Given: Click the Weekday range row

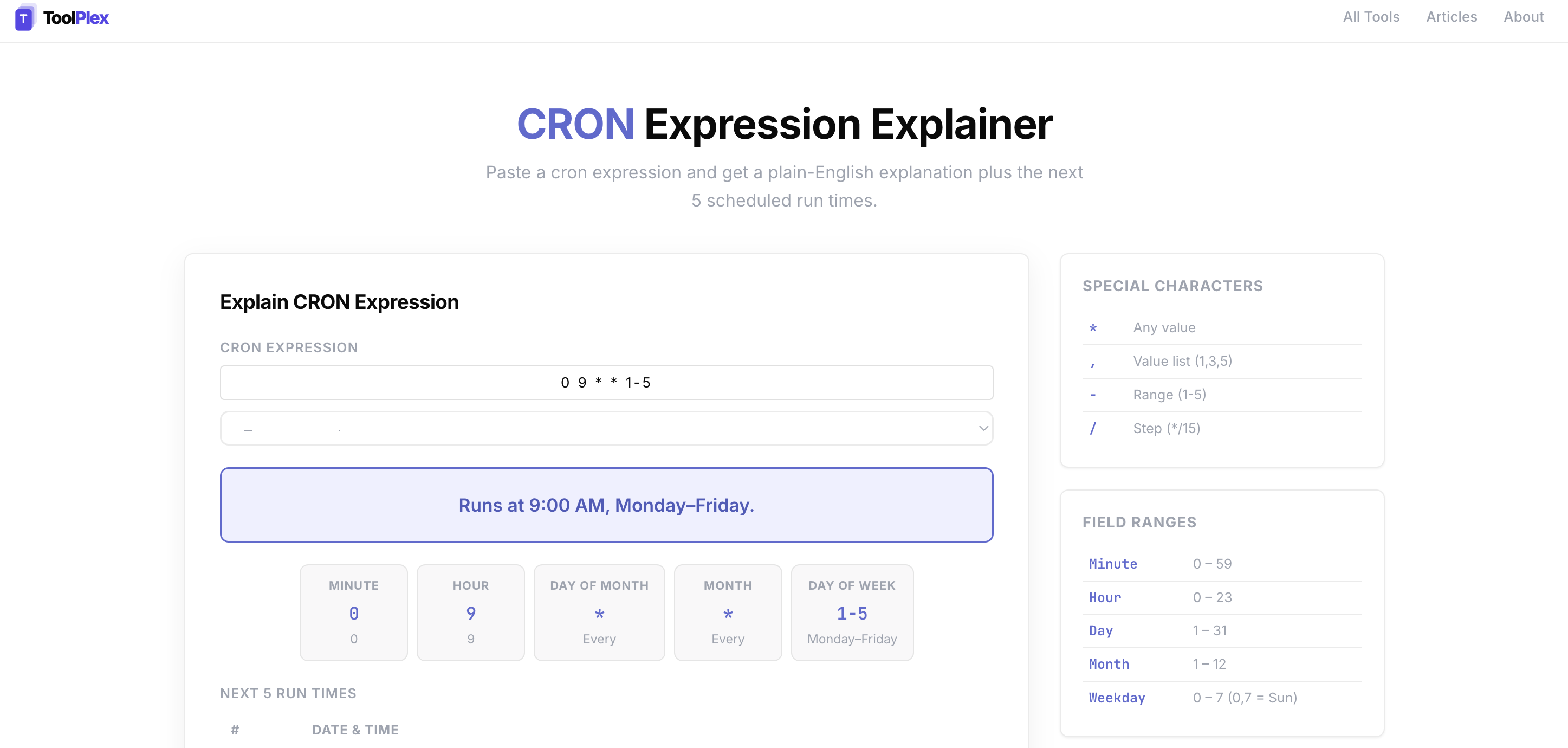Looking at the screenshot, I should pos(1221,698).
